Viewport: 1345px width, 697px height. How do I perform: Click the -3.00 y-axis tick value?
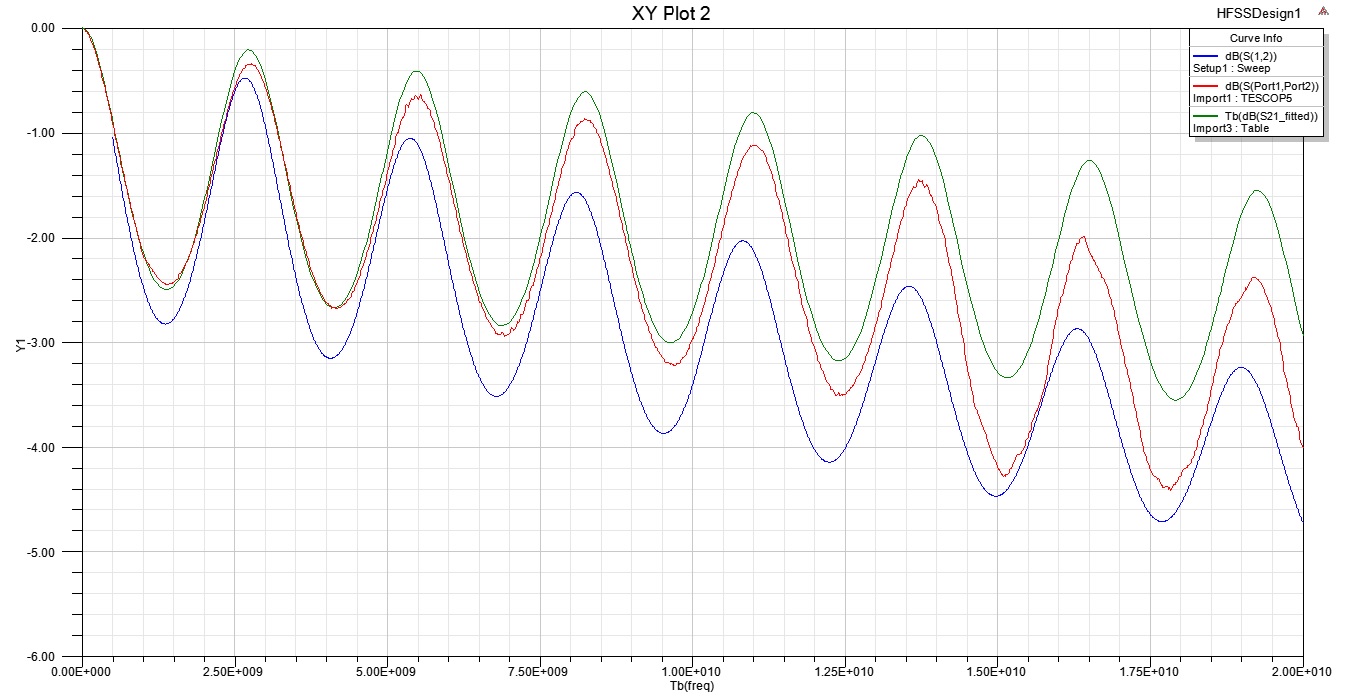point(41,343)
